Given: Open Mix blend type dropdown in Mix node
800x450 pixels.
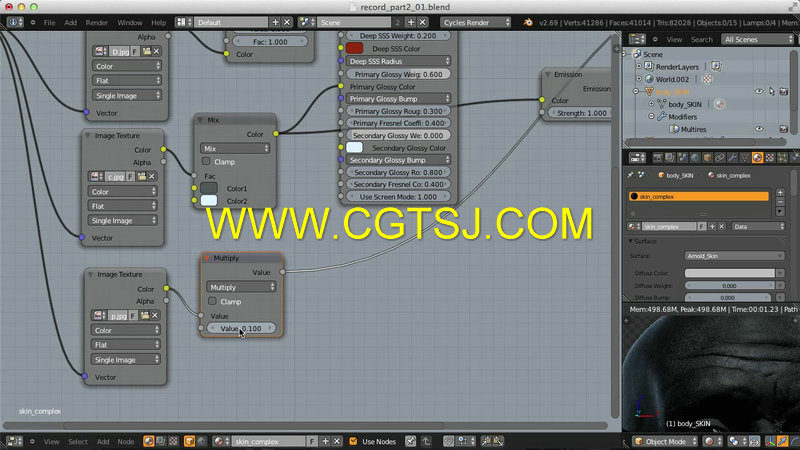Looking at the screenshot, I should (235, 148).
